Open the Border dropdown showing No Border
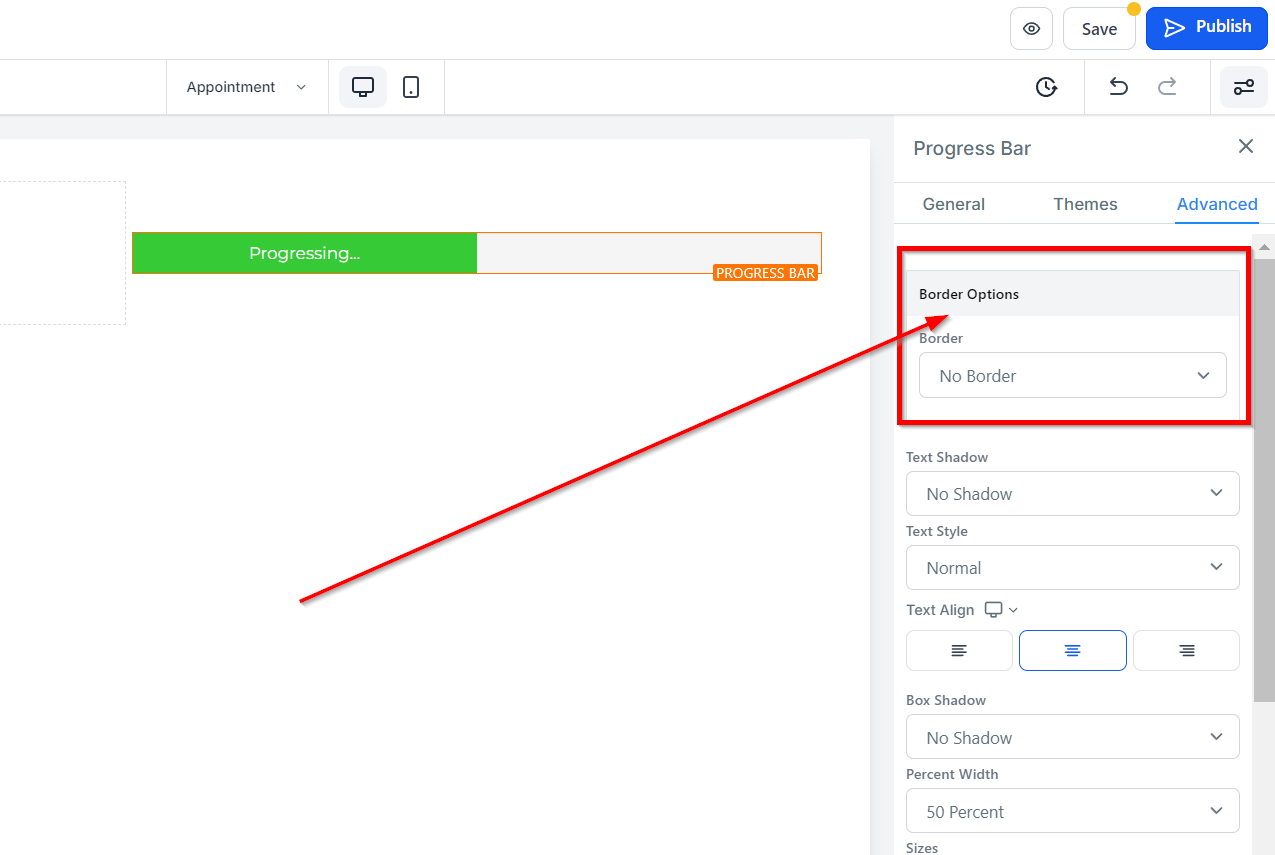This screenshot has height=855, width=1275. [x=1073, y=375]
